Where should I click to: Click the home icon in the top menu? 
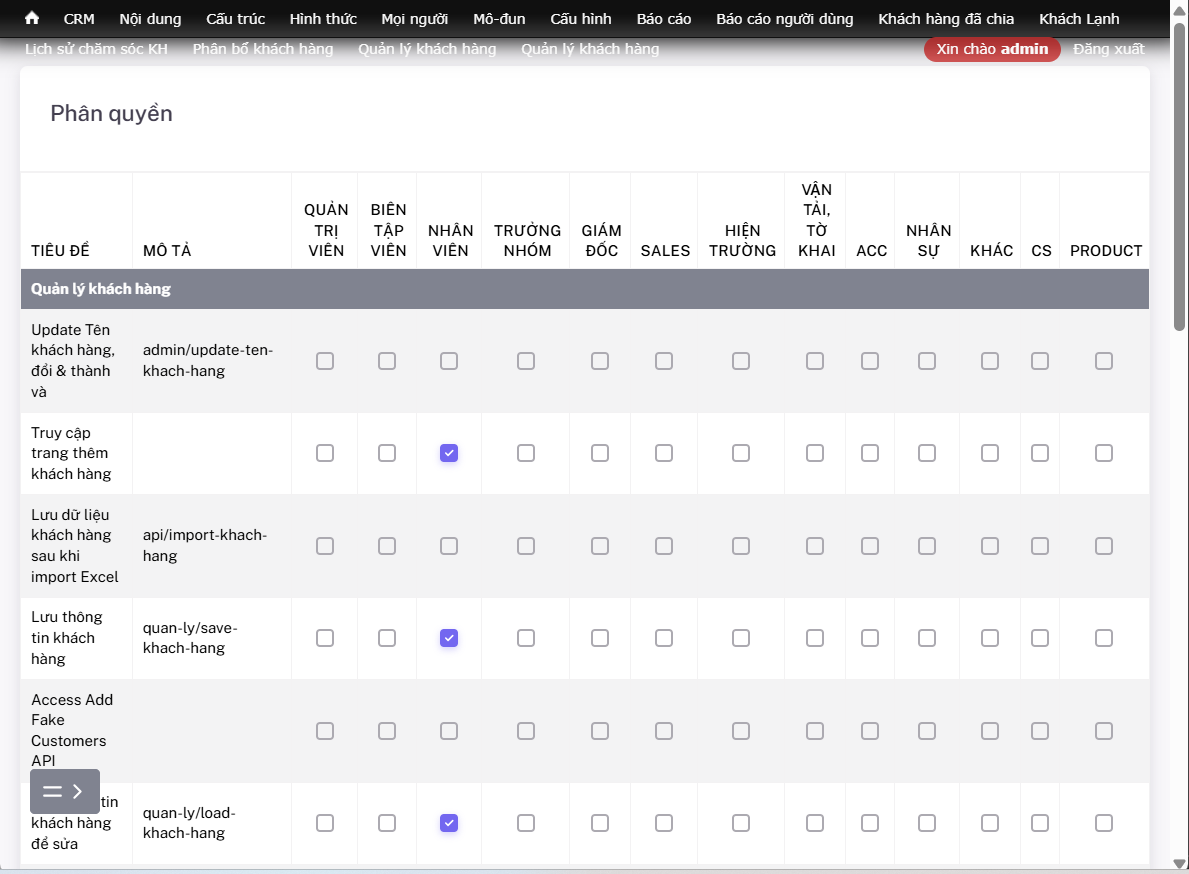(32, 18)
